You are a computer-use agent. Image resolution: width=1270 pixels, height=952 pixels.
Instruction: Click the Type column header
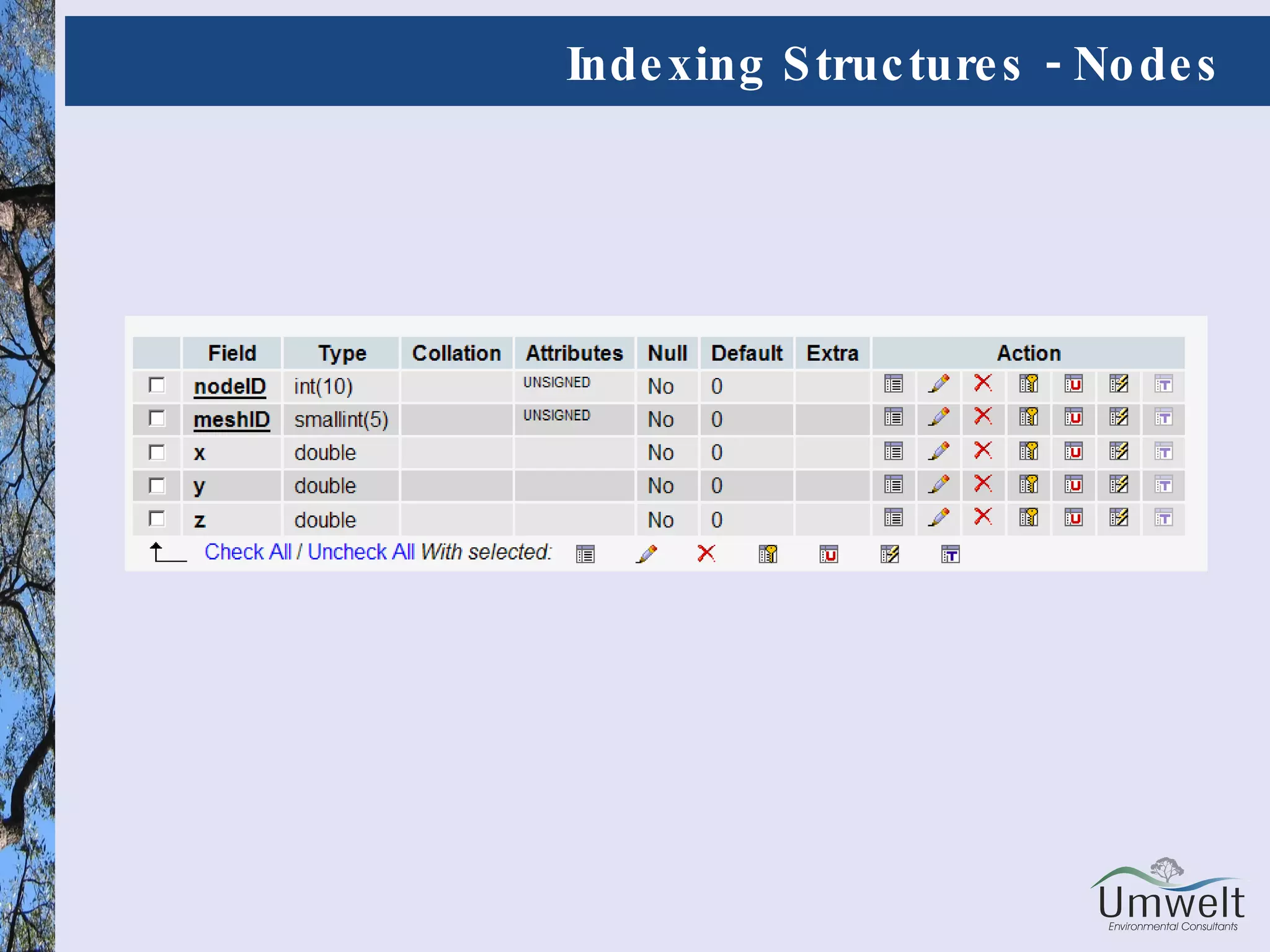pyautogui.click(x=342, y=353)
